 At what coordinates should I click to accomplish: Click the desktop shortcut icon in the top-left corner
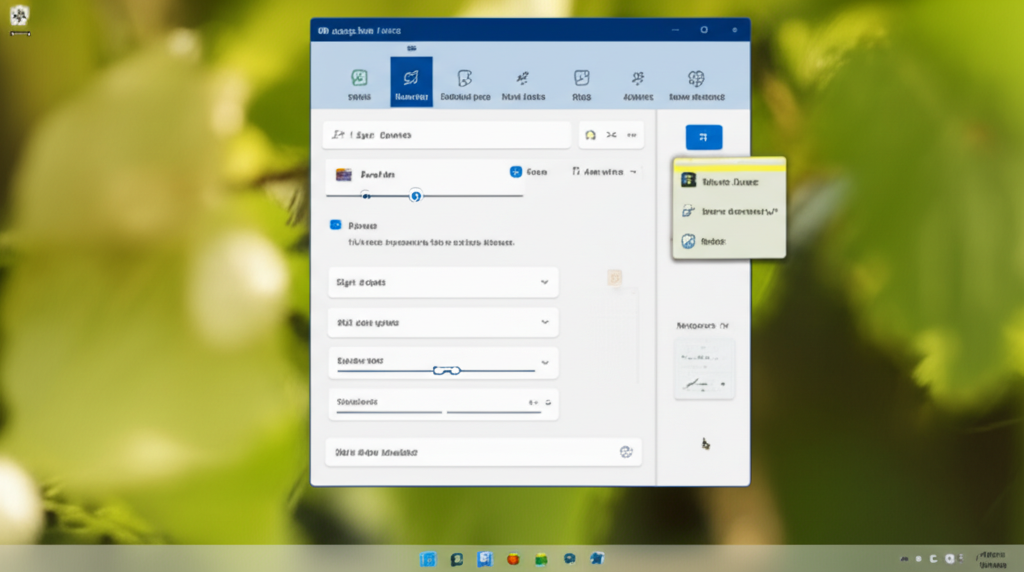click(x=19, y=17)
